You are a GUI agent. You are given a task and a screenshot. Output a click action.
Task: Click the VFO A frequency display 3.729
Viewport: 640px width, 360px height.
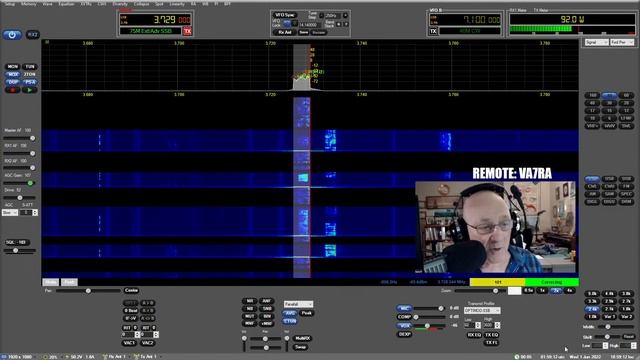155,19
